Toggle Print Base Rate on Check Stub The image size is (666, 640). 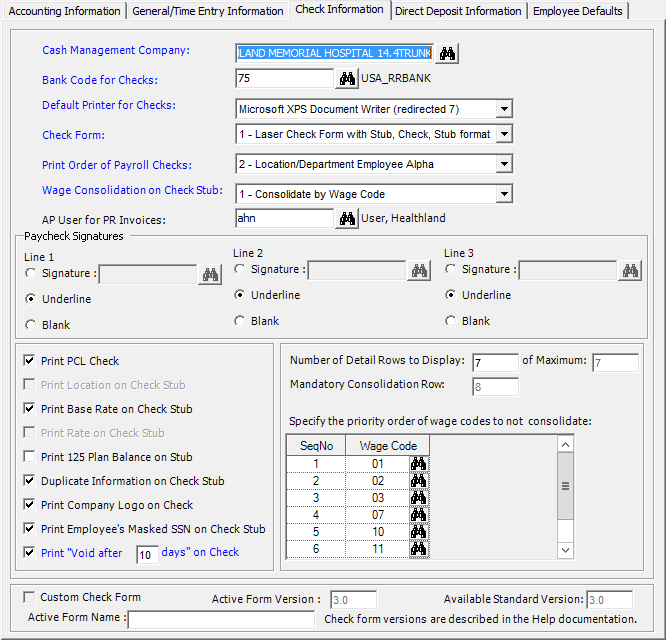tap(29, 409)
